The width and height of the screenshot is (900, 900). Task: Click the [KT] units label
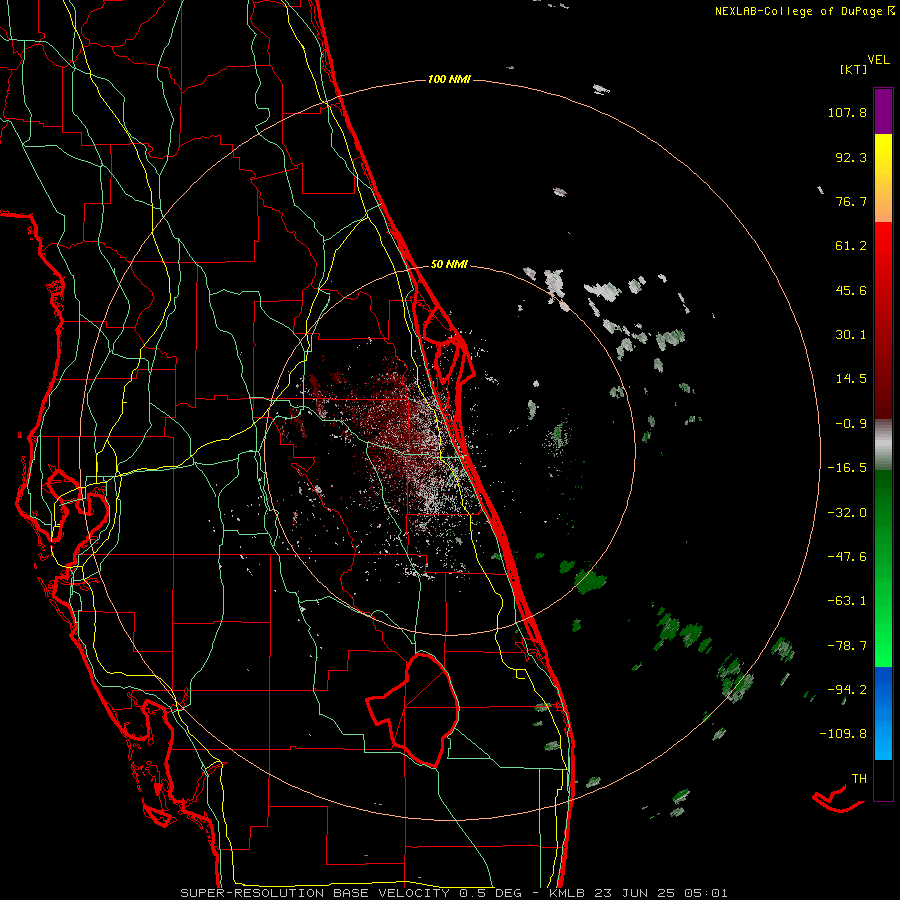click(x=853, y=69)
